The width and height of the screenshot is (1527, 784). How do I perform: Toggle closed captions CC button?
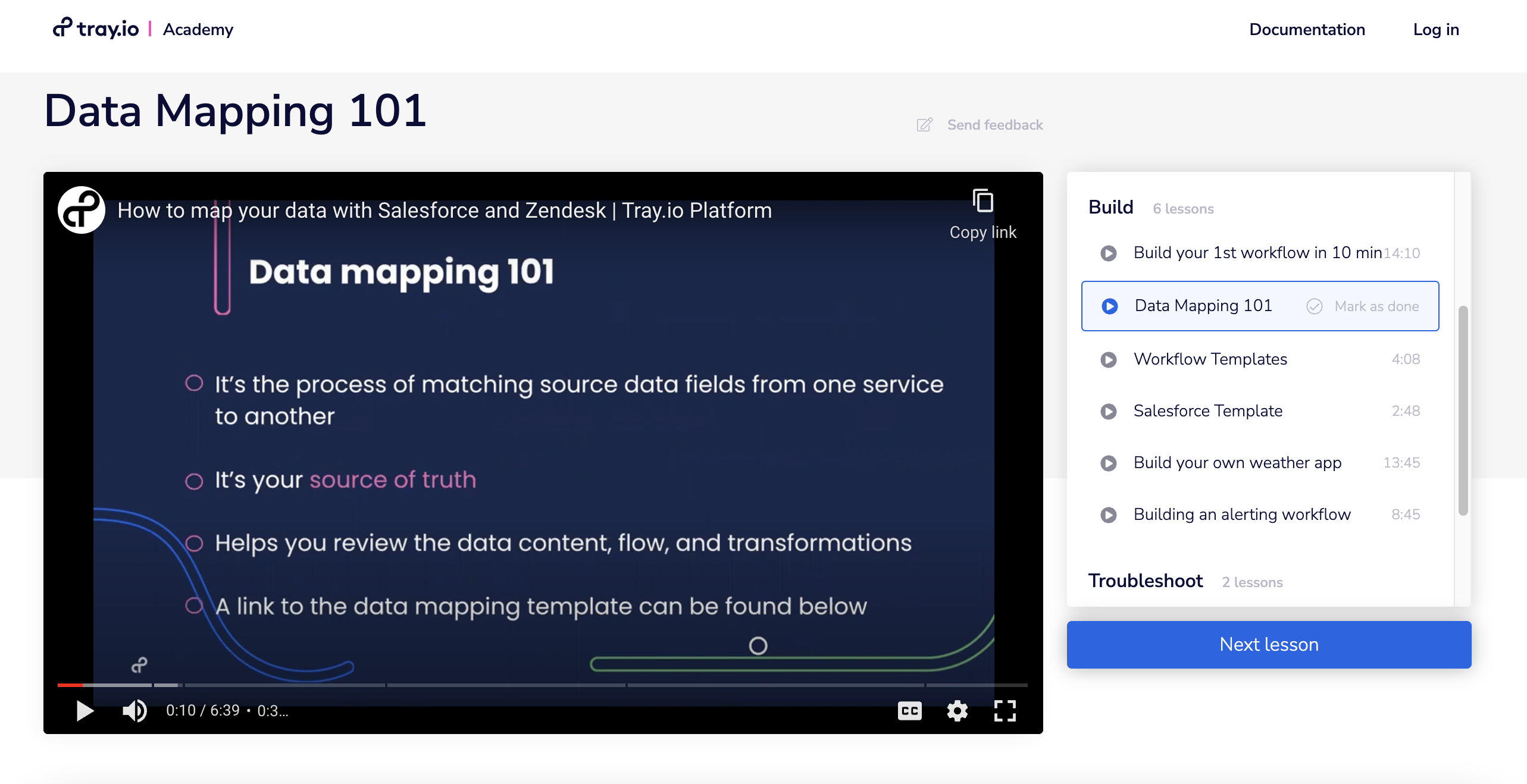[x=909, y=710]
